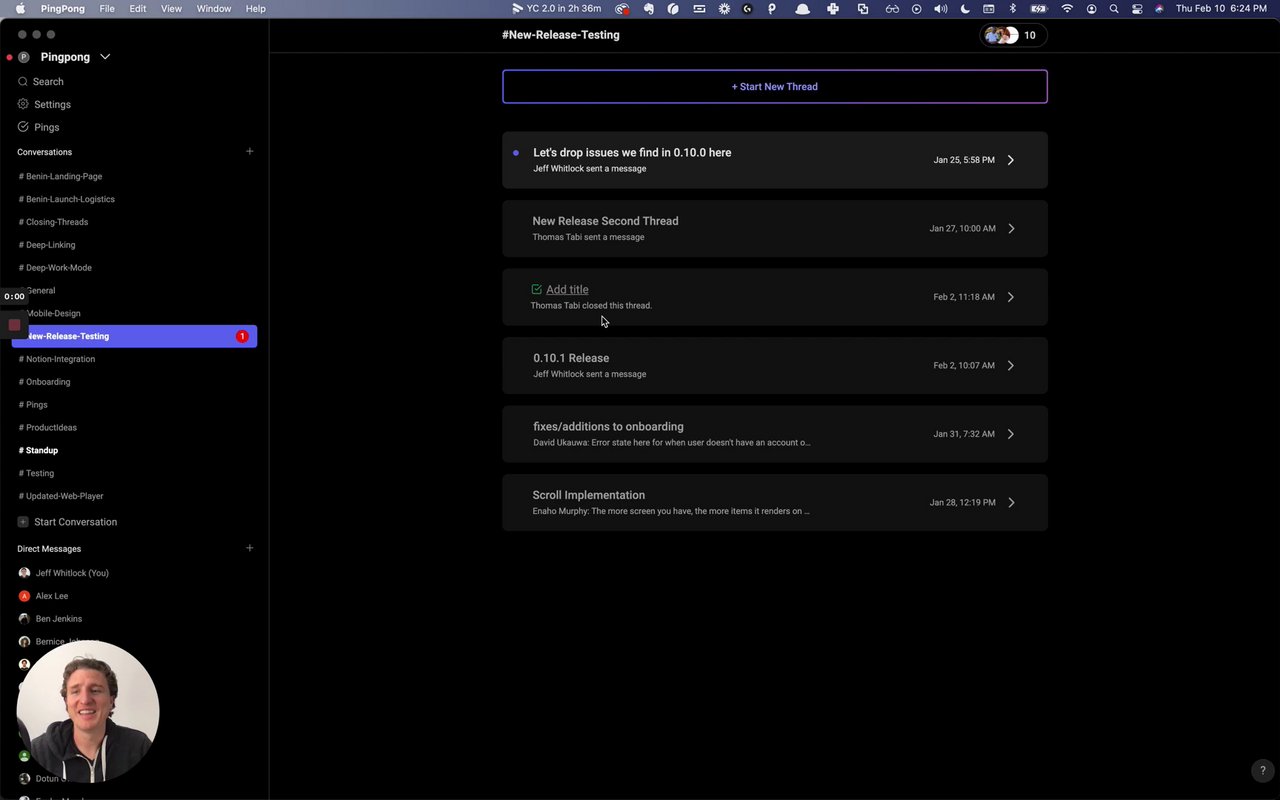Click the Start Conversation plus square icon
Viewport: 1280px width, 800px height.
coord(23,522)
